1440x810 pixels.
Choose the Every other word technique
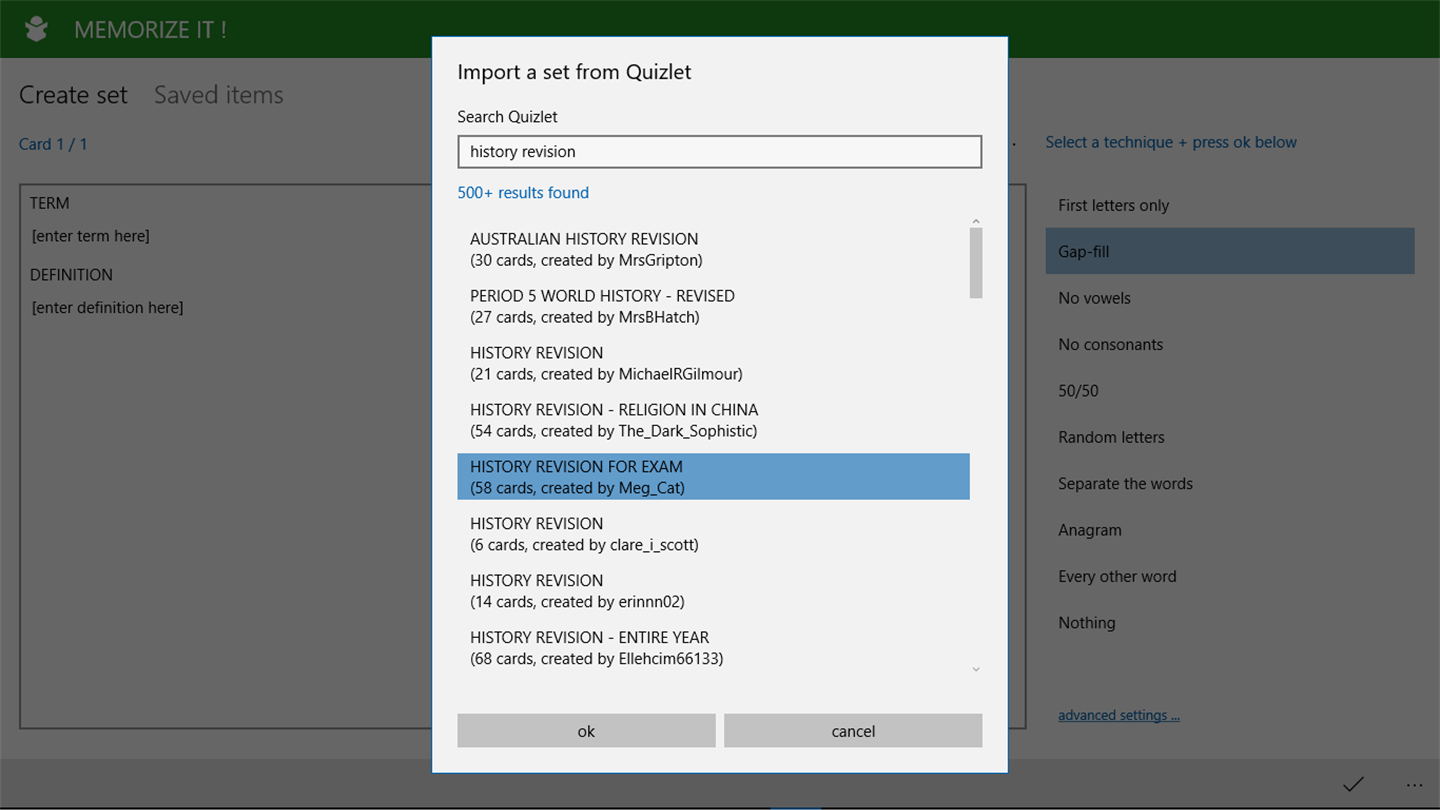[1230, 576]
